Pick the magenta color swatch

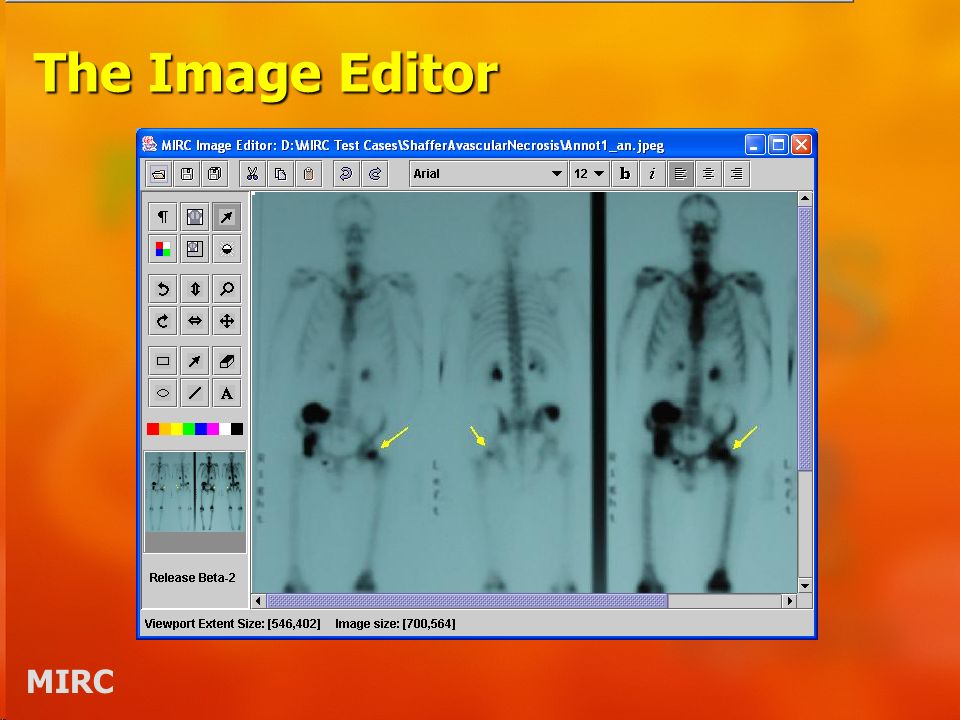point(213,429)
